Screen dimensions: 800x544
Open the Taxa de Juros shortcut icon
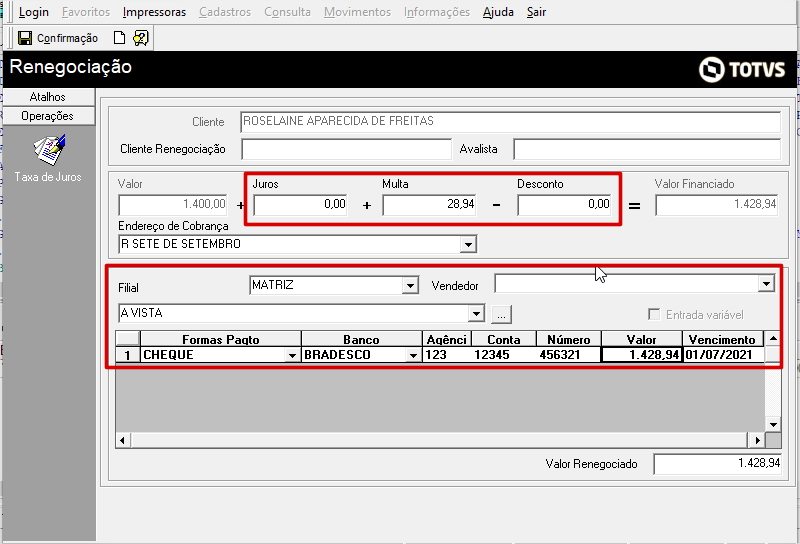coord(49,150)
